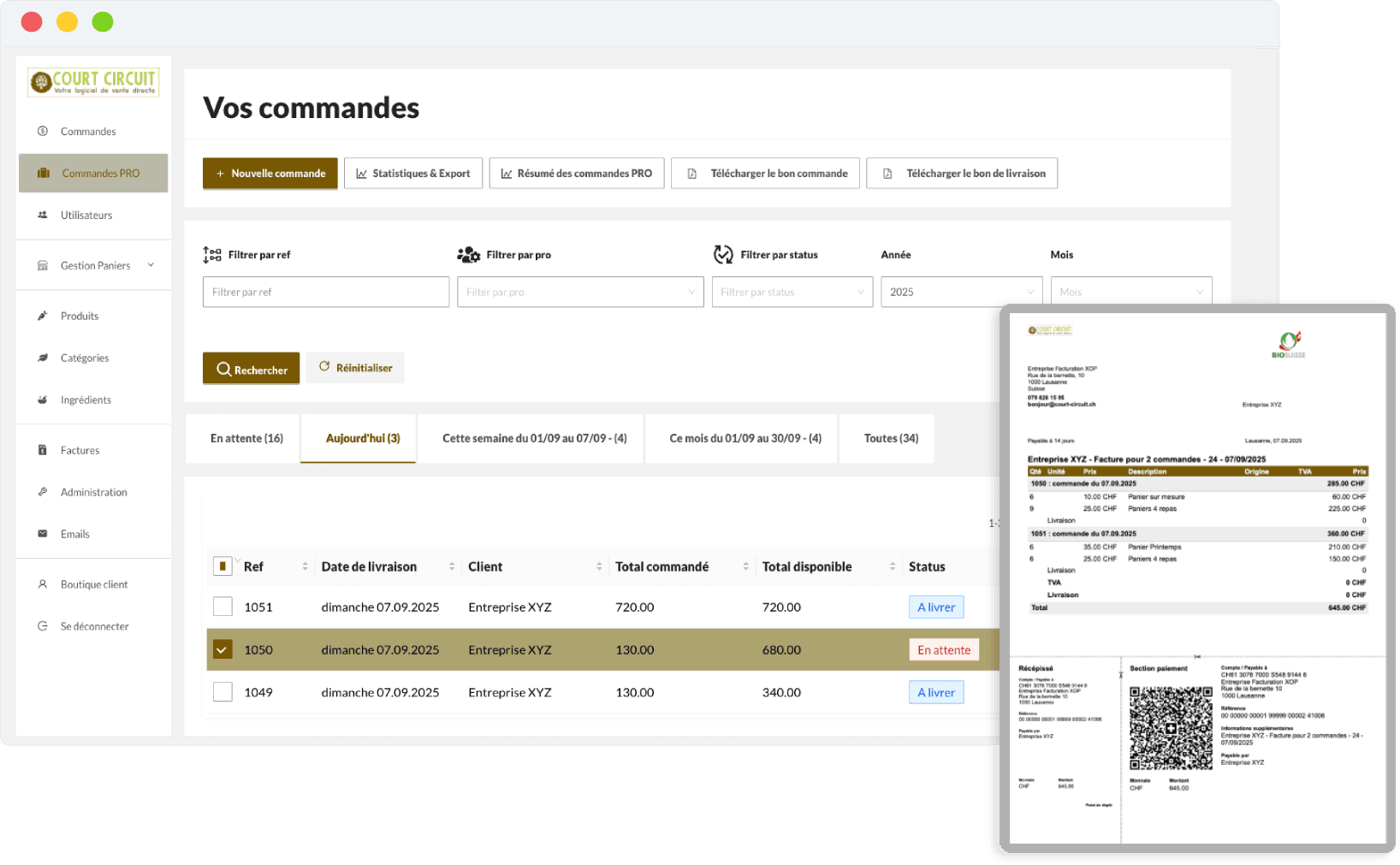This screenshot has width=1400, height=865.
Task: Click the Produits icon in the sidebar
Action: click(x=43, y=316)
